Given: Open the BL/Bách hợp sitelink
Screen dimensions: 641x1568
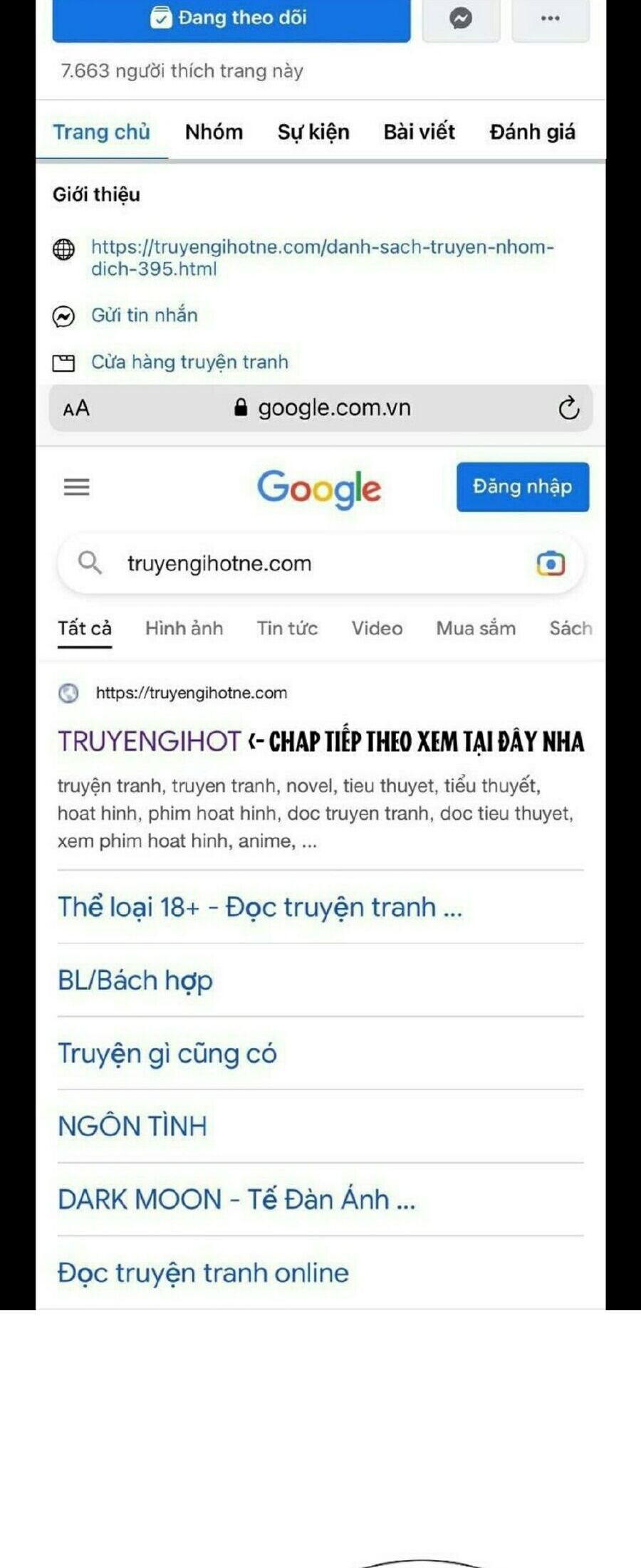Looking at the screenshot, I should (135, 981).
